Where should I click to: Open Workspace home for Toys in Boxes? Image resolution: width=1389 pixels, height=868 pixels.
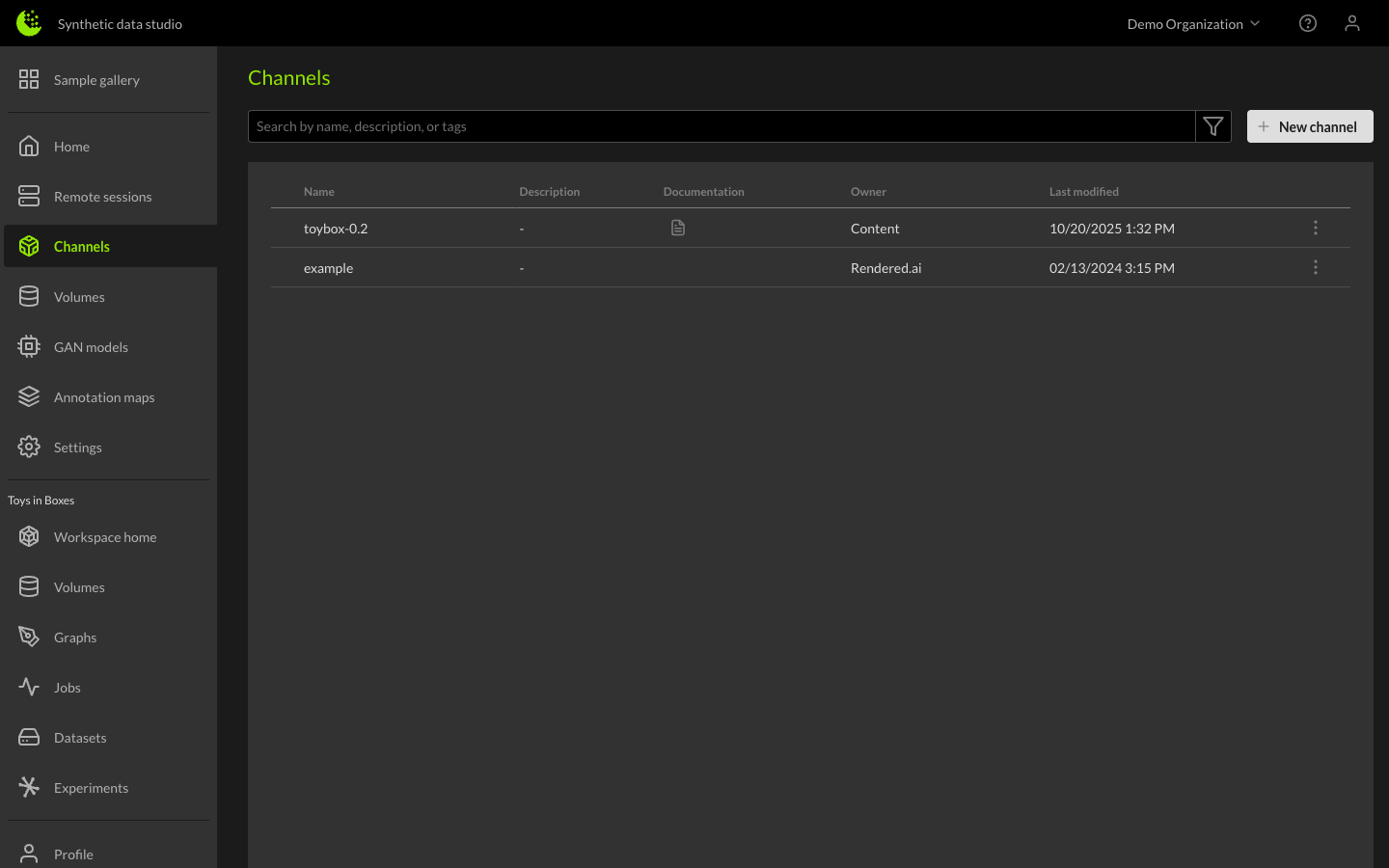[104, 537]
